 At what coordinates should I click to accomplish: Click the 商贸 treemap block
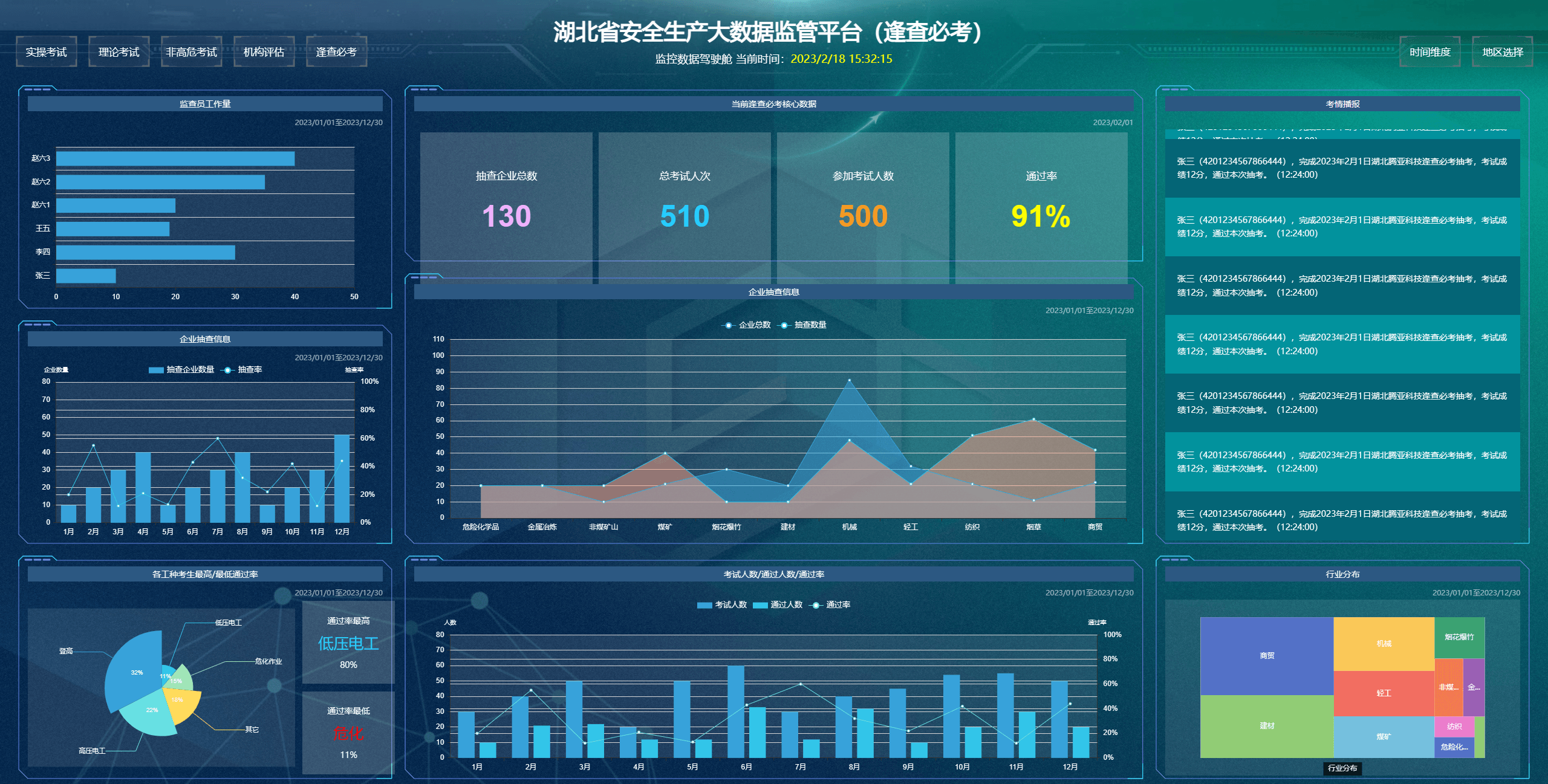point(1267,656)
